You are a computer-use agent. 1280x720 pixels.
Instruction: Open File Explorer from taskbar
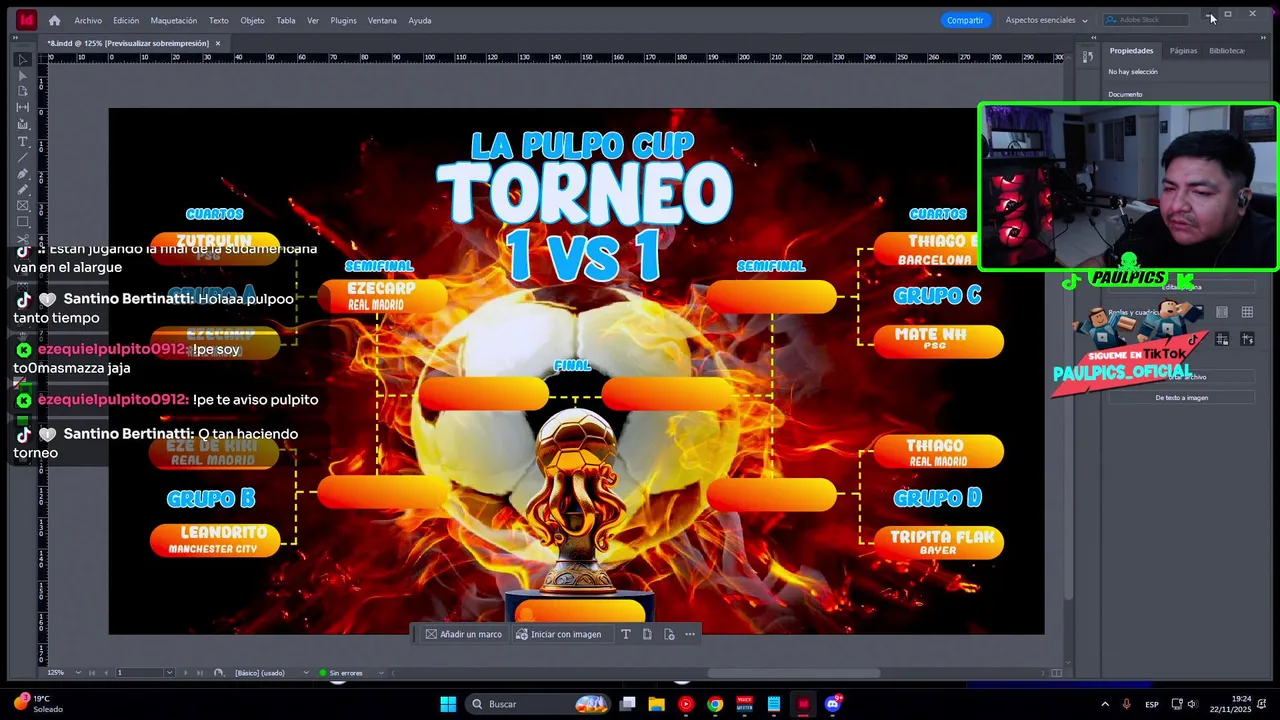(656, 704)
